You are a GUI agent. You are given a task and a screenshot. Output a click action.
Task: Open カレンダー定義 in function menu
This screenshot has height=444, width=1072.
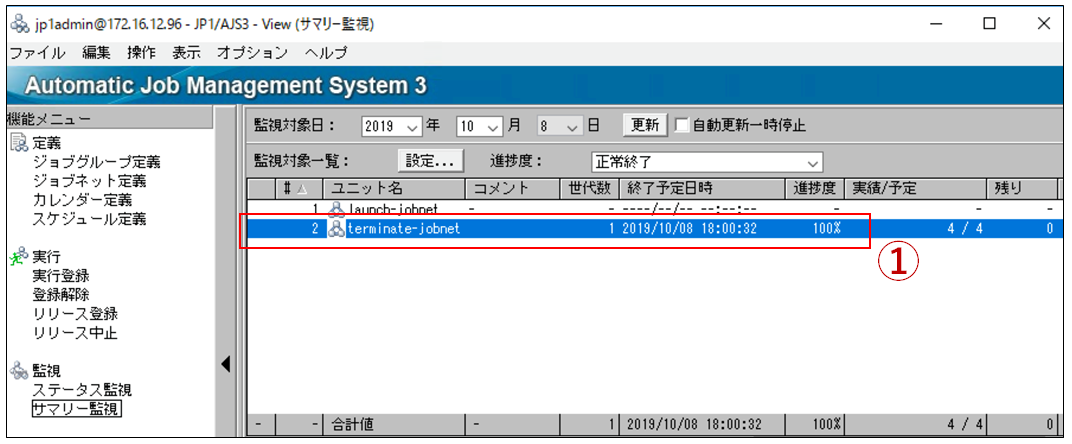[82, 200]
